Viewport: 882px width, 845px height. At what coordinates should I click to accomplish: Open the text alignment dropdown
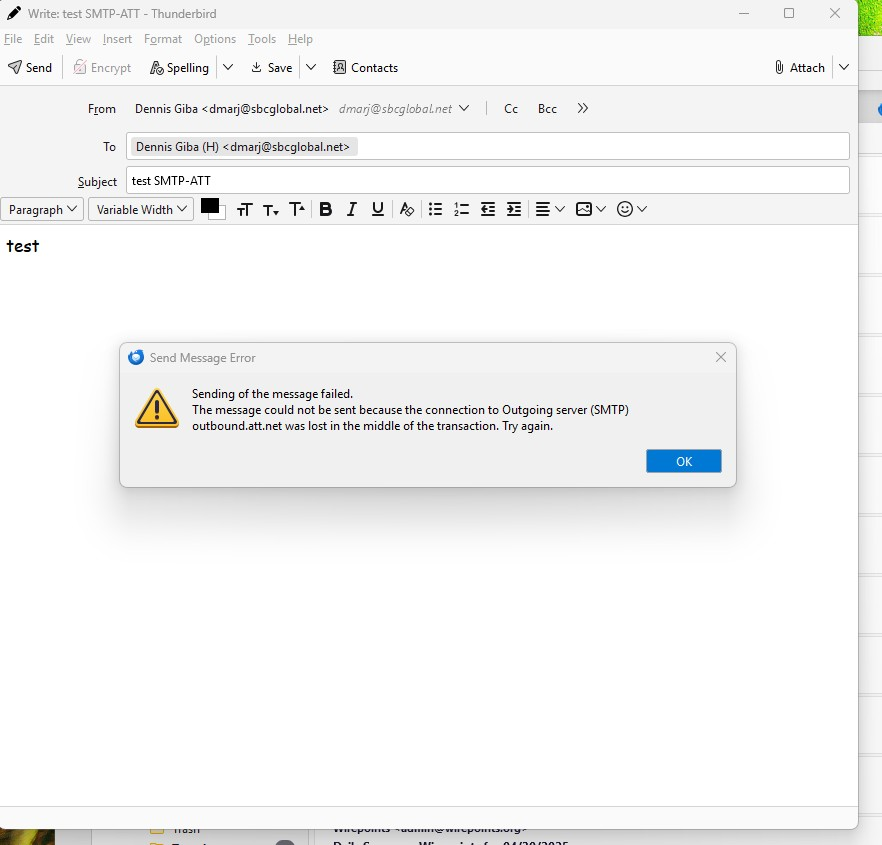(550, 209)
